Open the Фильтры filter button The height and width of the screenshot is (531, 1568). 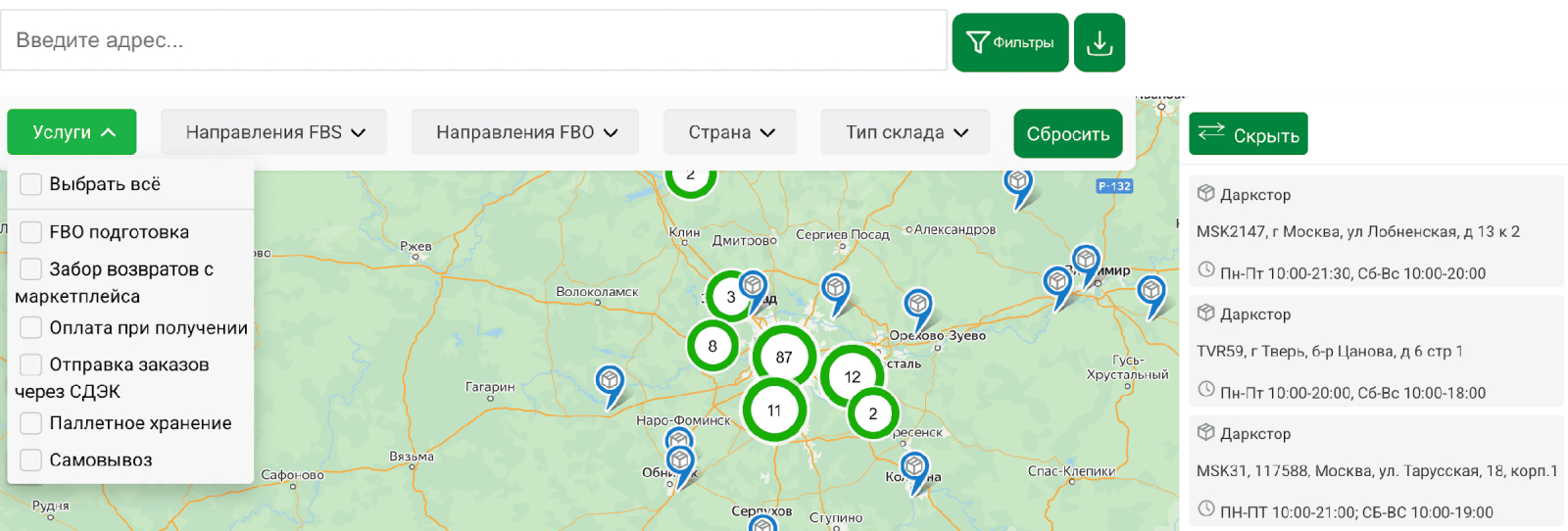pyautogui.click(x=1010, y=42)
